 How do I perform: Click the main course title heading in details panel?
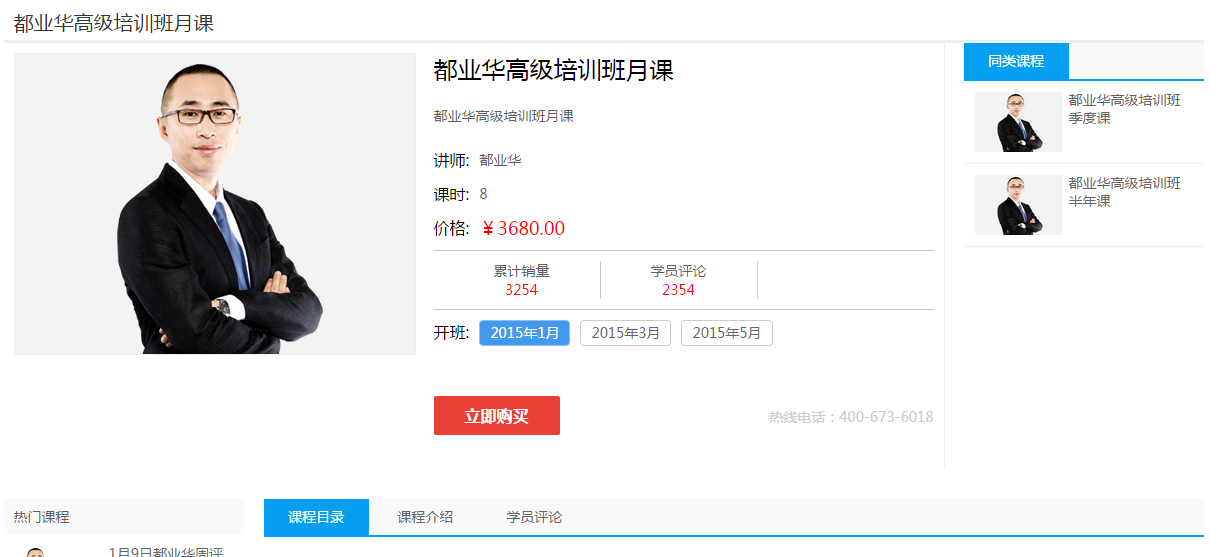click(553, 70)
